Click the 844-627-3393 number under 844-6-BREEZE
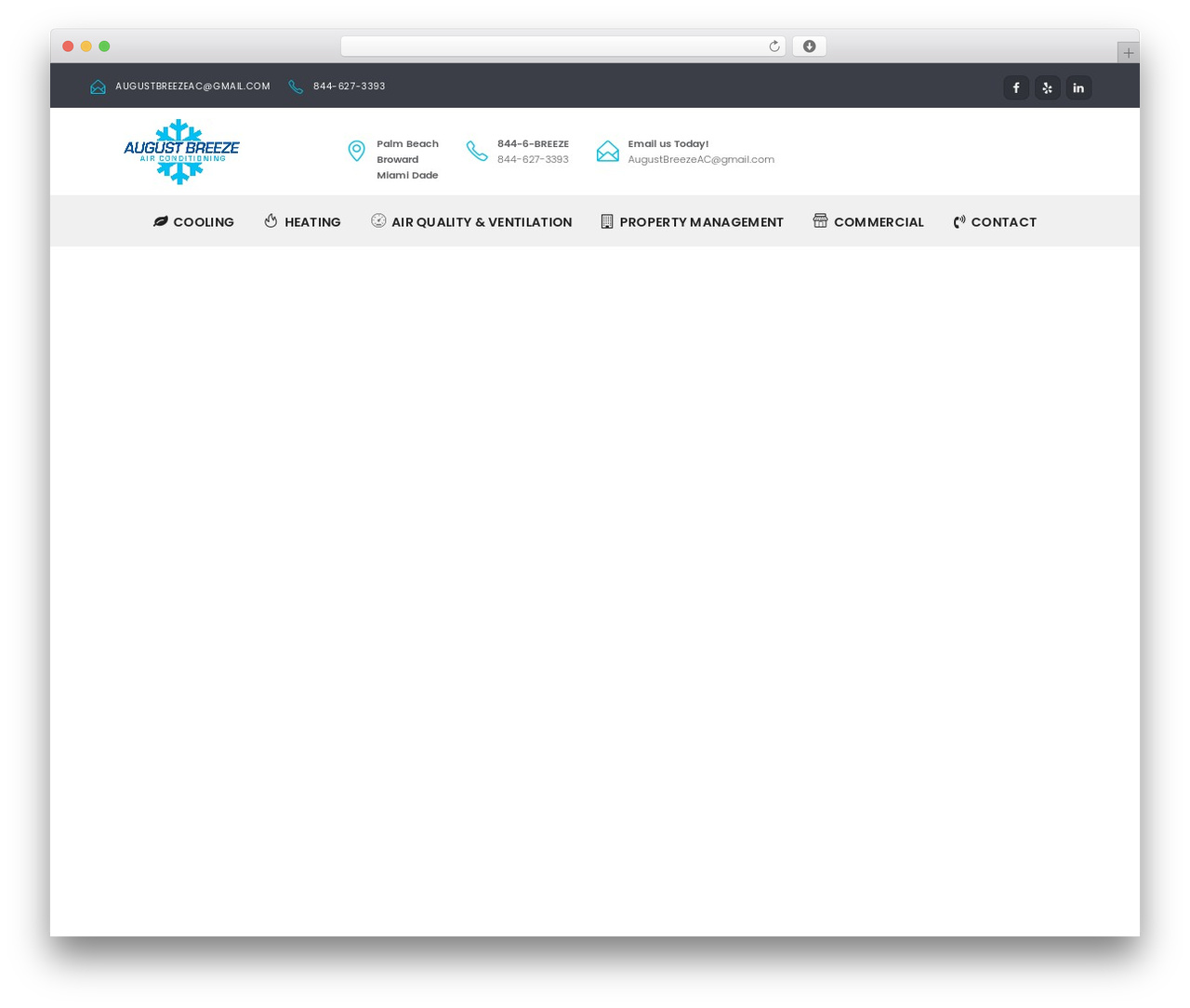 point(533,159)
